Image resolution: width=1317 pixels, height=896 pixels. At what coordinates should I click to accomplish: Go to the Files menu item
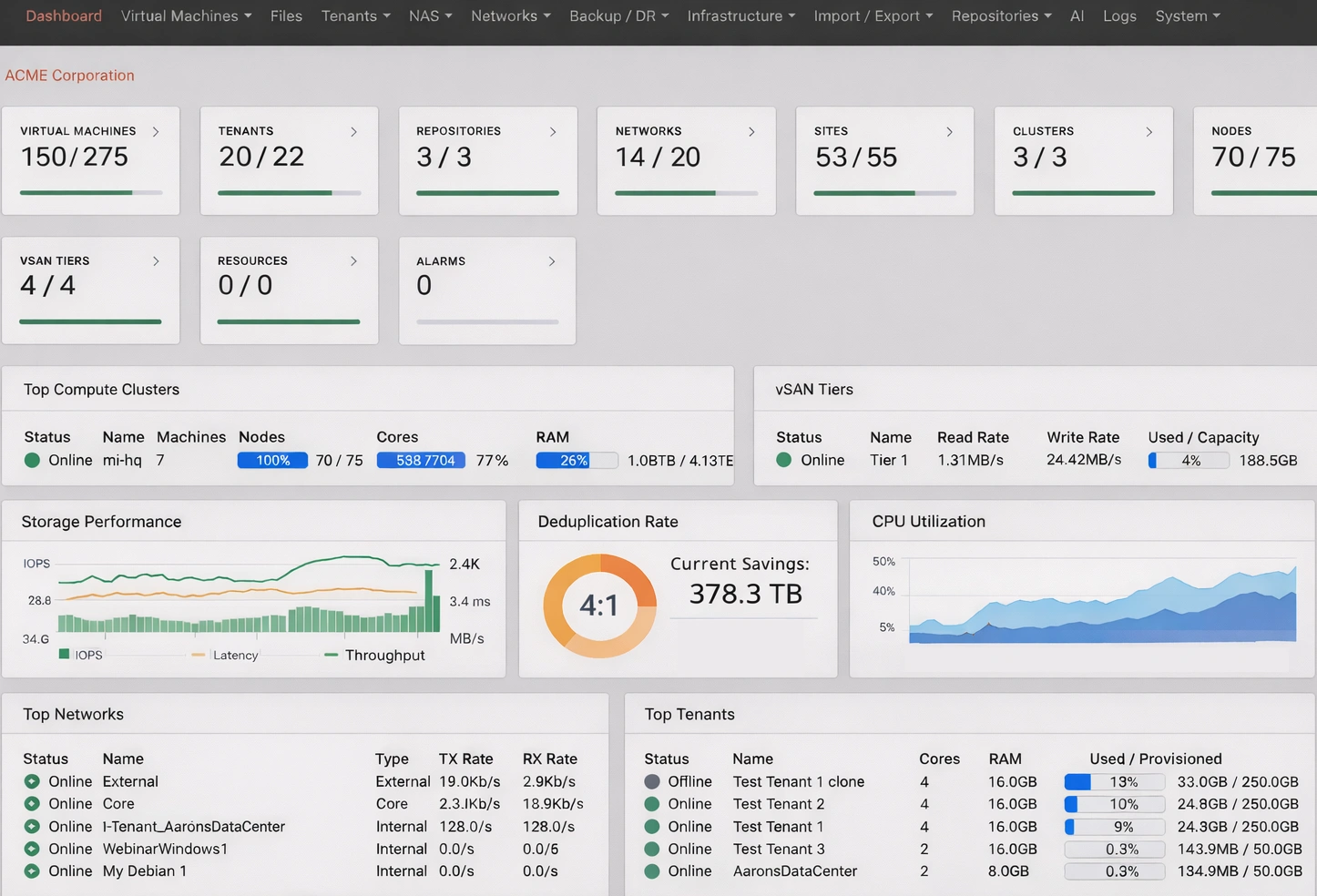pos(286,16)
